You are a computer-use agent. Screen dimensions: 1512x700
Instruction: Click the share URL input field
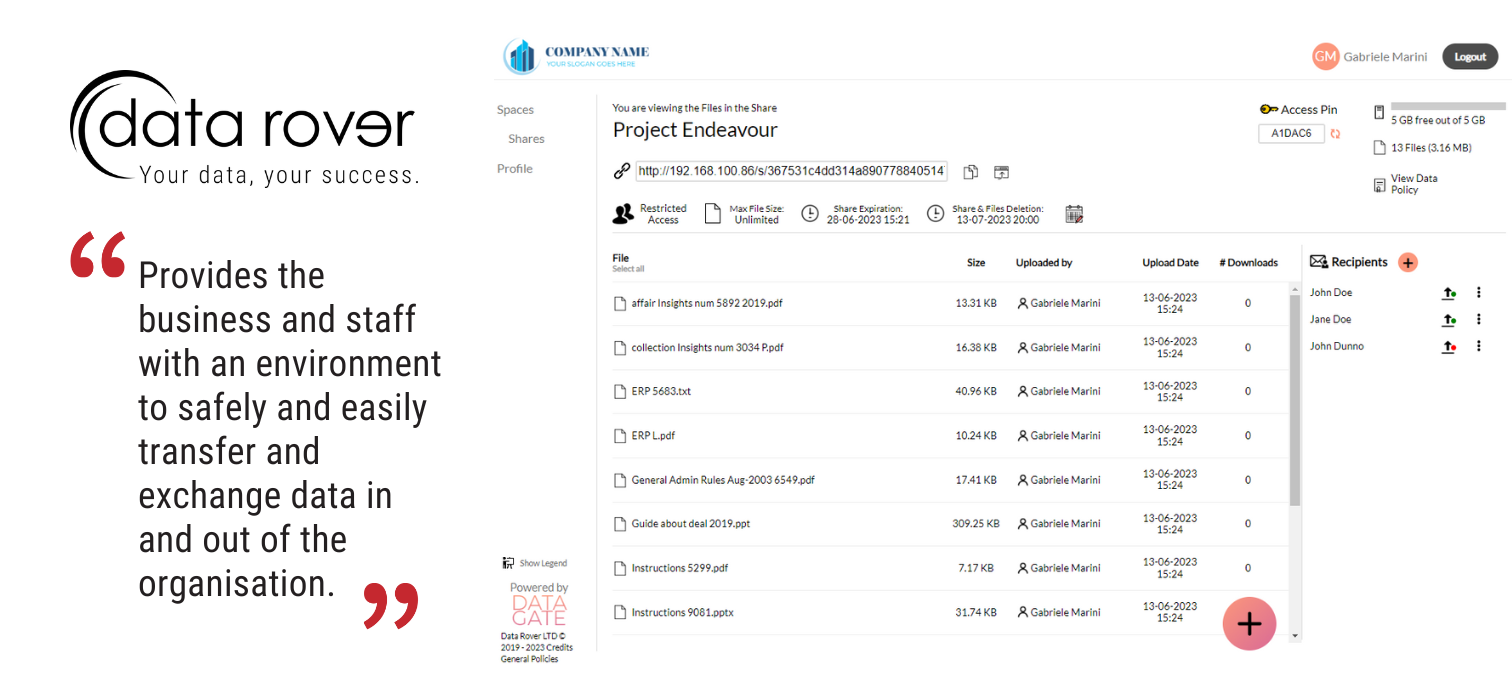[x=791, y=171]
